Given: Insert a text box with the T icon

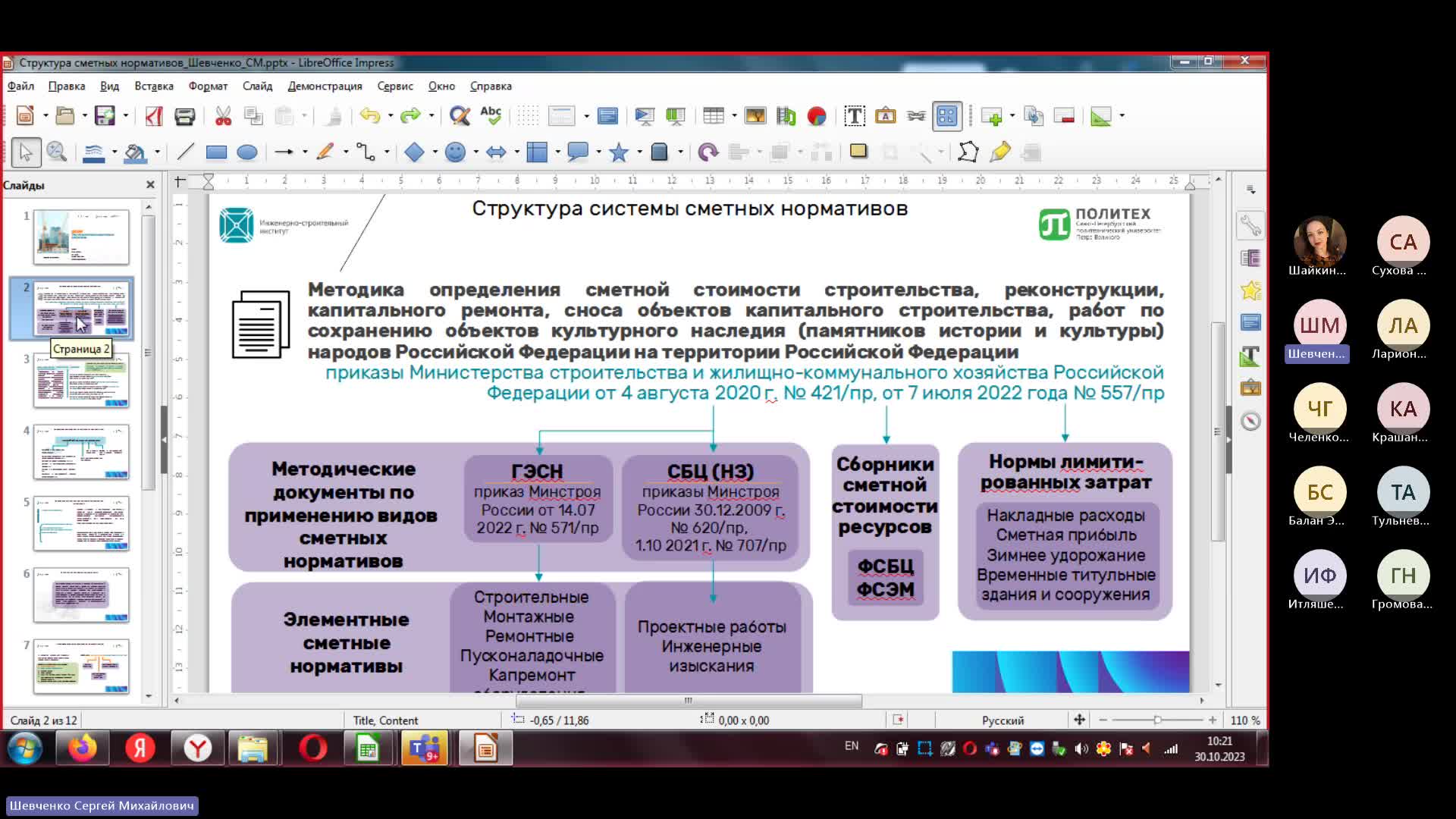Looking at the screenshot, I should tap(855, 116).
